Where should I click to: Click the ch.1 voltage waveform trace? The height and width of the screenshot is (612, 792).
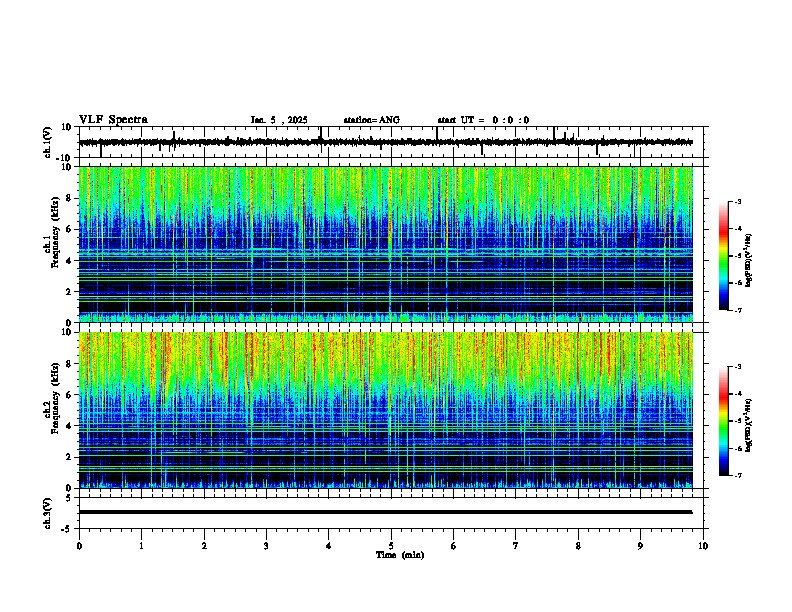point(386,142)
